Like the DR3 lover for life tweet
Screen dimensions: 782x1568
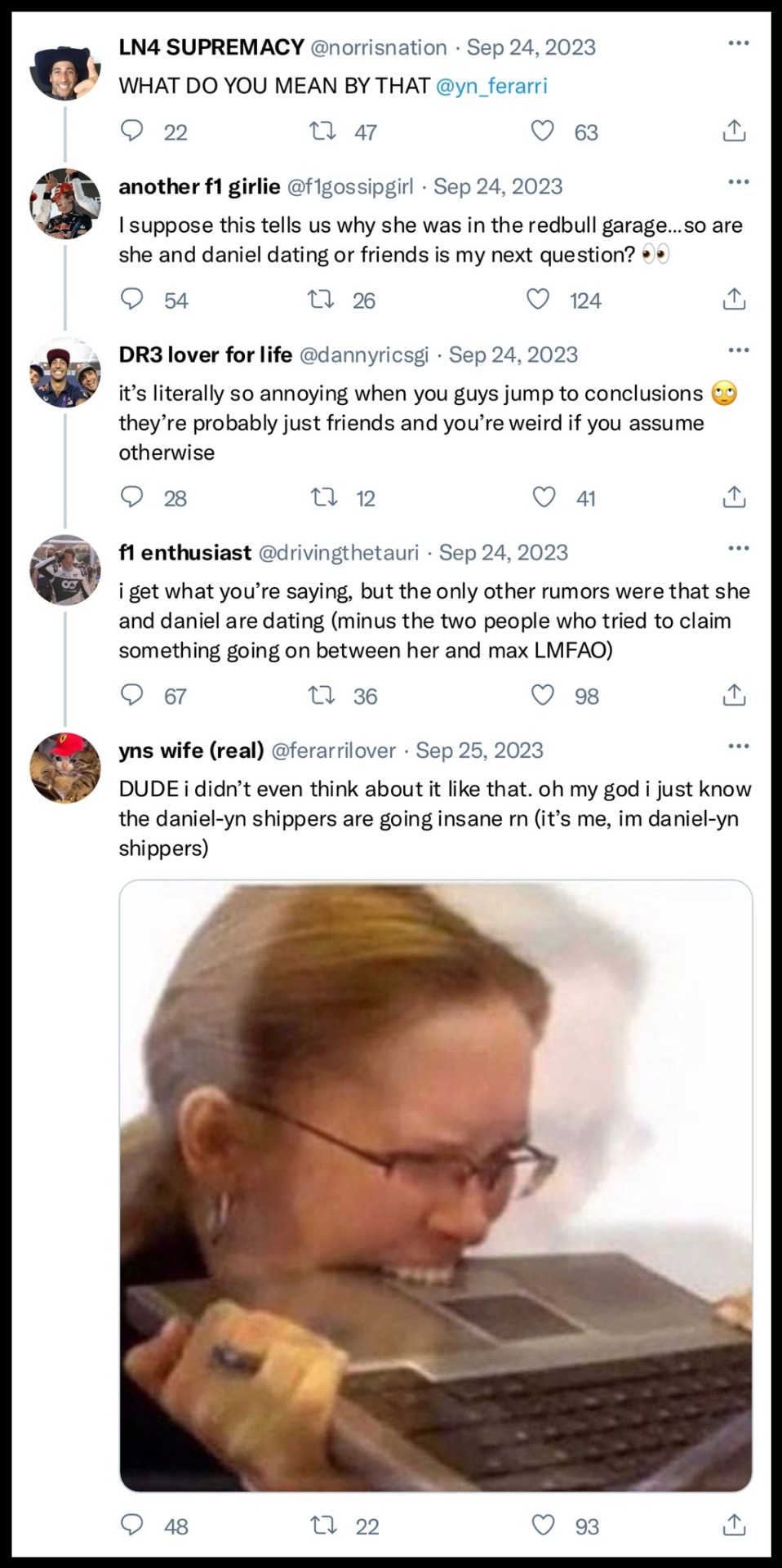click(544, 497)
